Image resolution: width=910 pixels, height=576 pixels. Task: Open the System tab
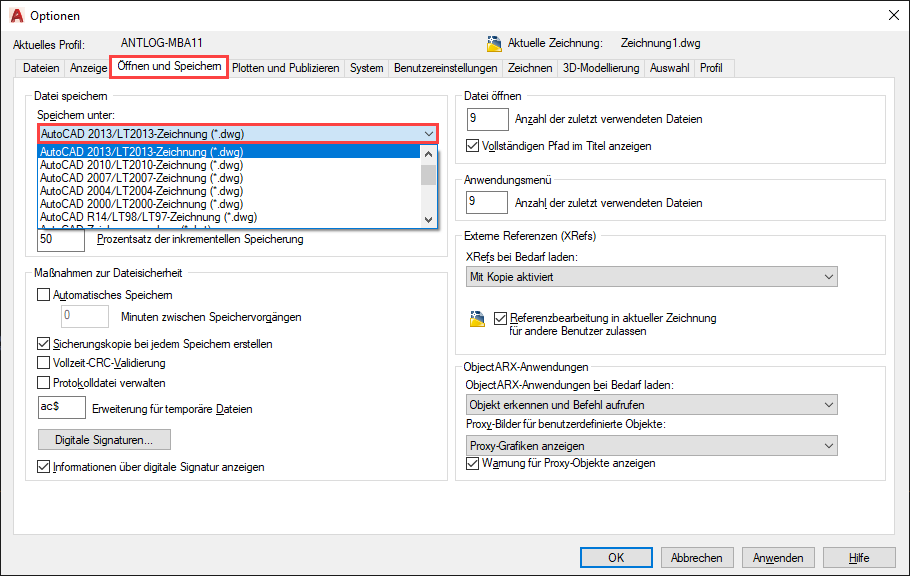click(366, 68)
